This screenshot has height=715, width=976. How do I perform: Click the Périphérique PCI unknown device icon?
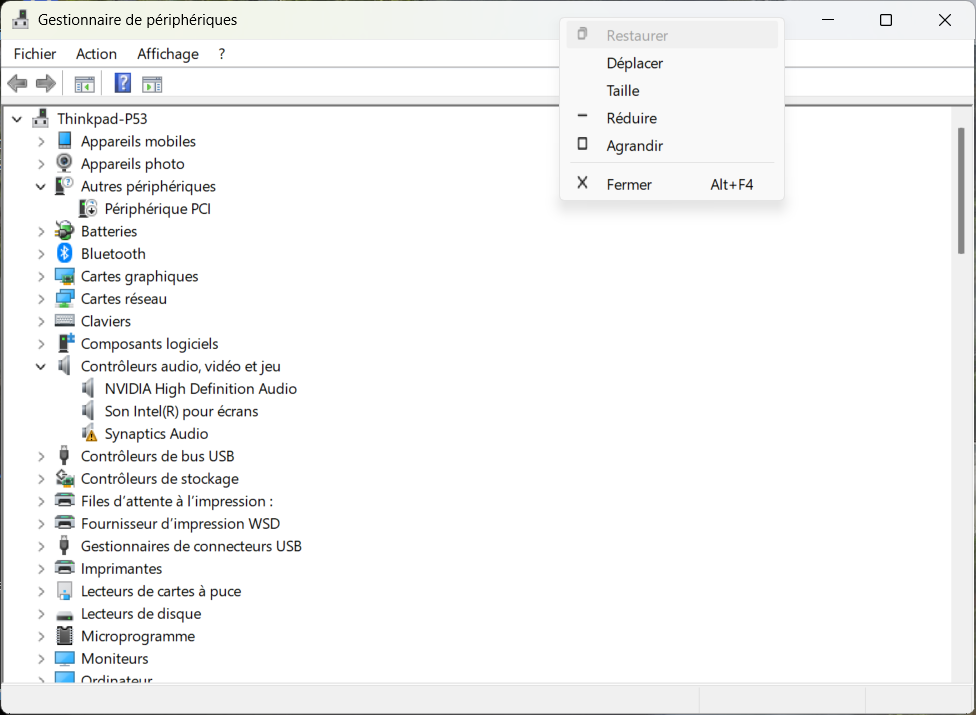coord(88,208)
